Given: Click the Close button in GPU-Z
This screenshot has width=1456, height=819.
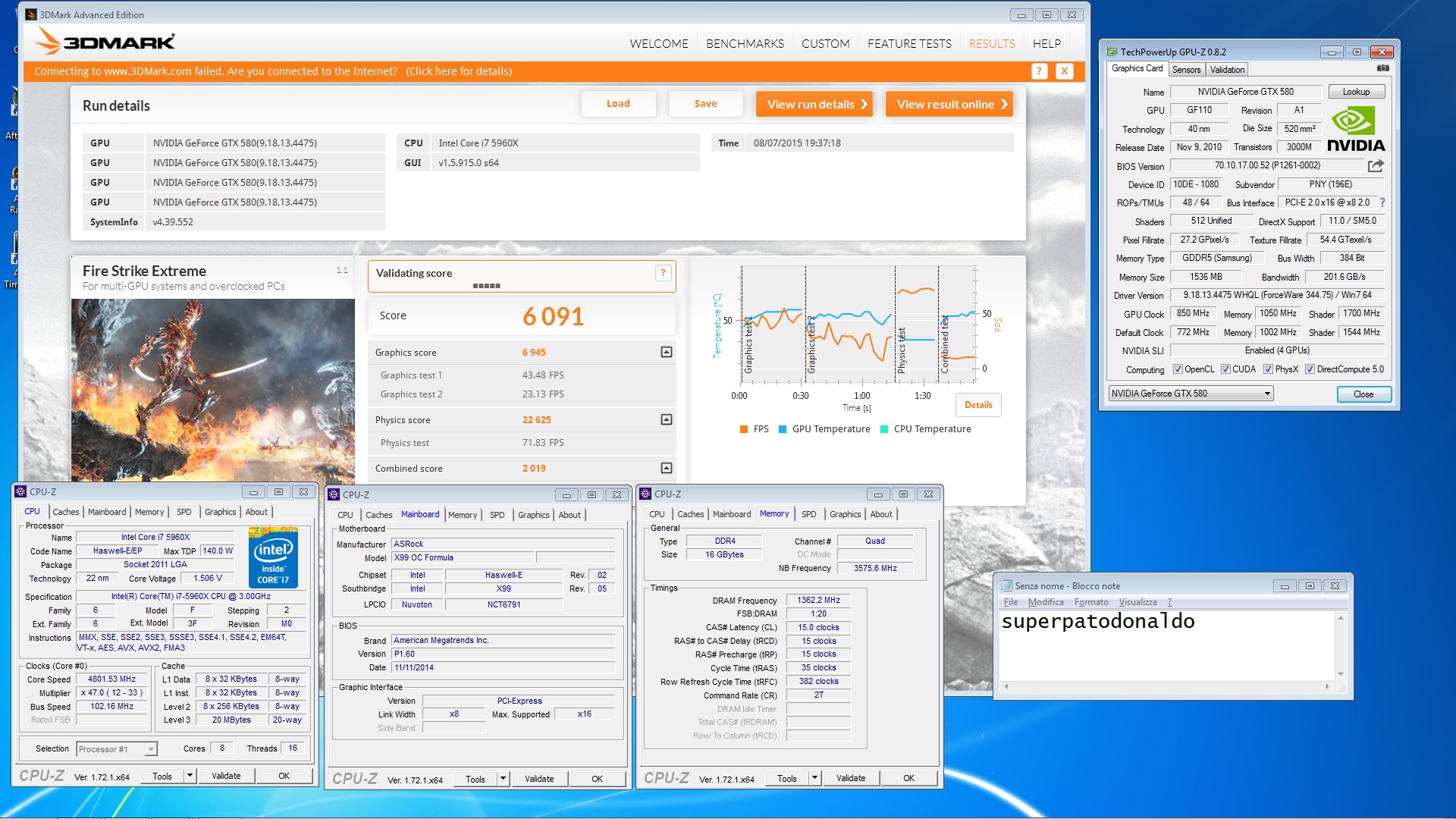Looking at the screenshot, I should [x=1363, y=394].
